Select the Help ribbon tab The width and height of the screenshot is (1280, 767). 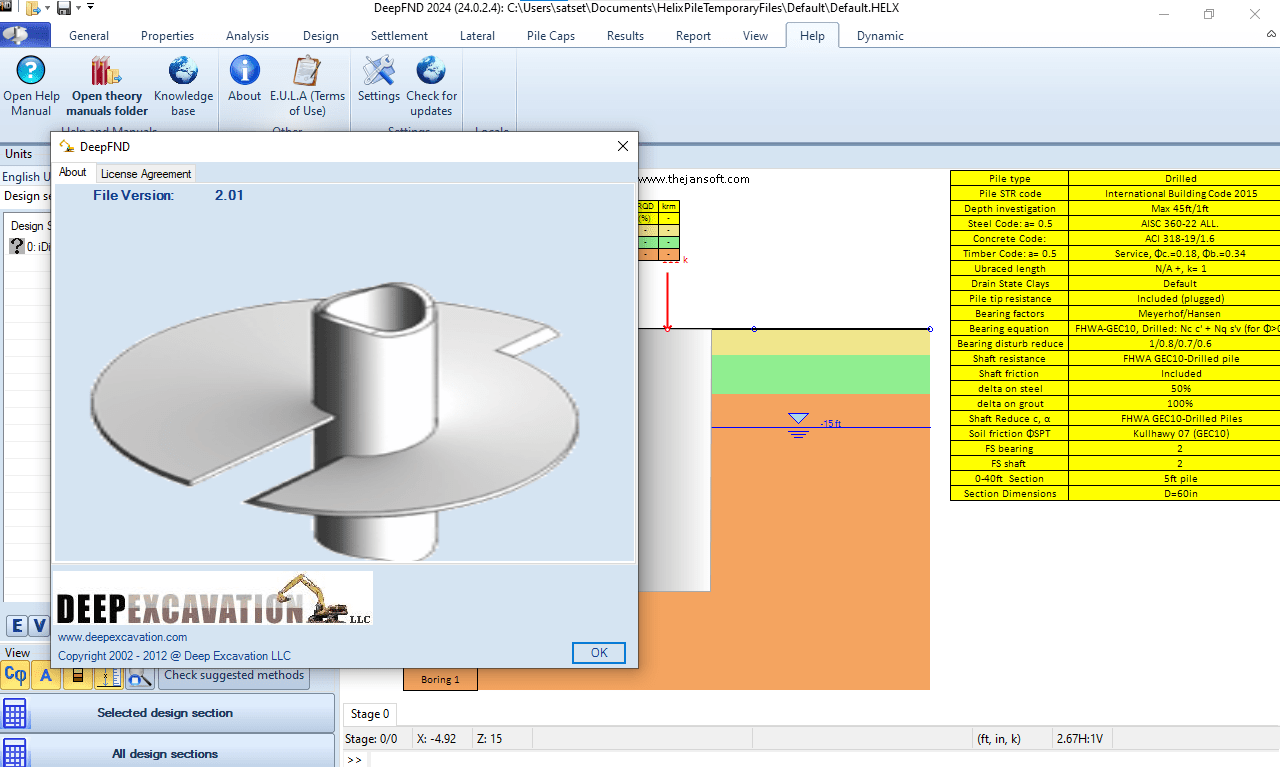click(x=812, y=36)
